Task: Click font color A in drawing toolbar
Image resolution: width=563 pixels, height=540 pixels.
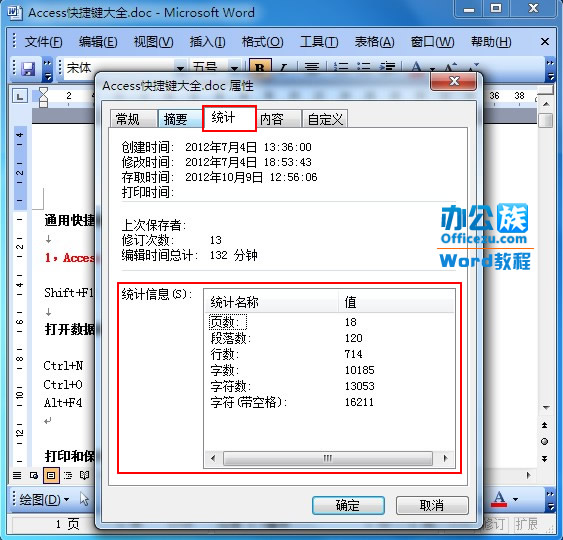Action: 499,499
